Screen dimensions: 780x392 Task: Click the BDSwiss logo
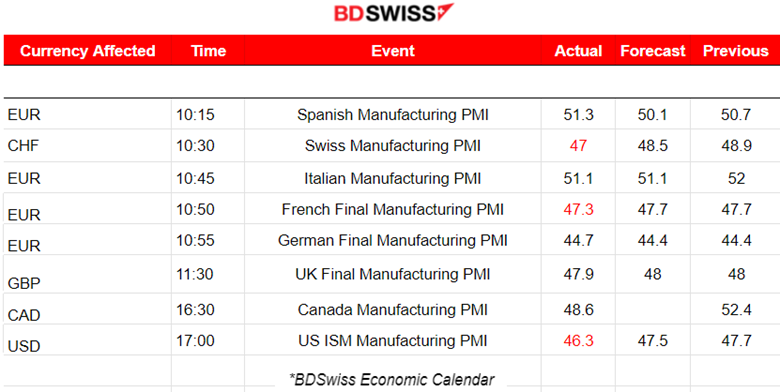pos(393,13)
